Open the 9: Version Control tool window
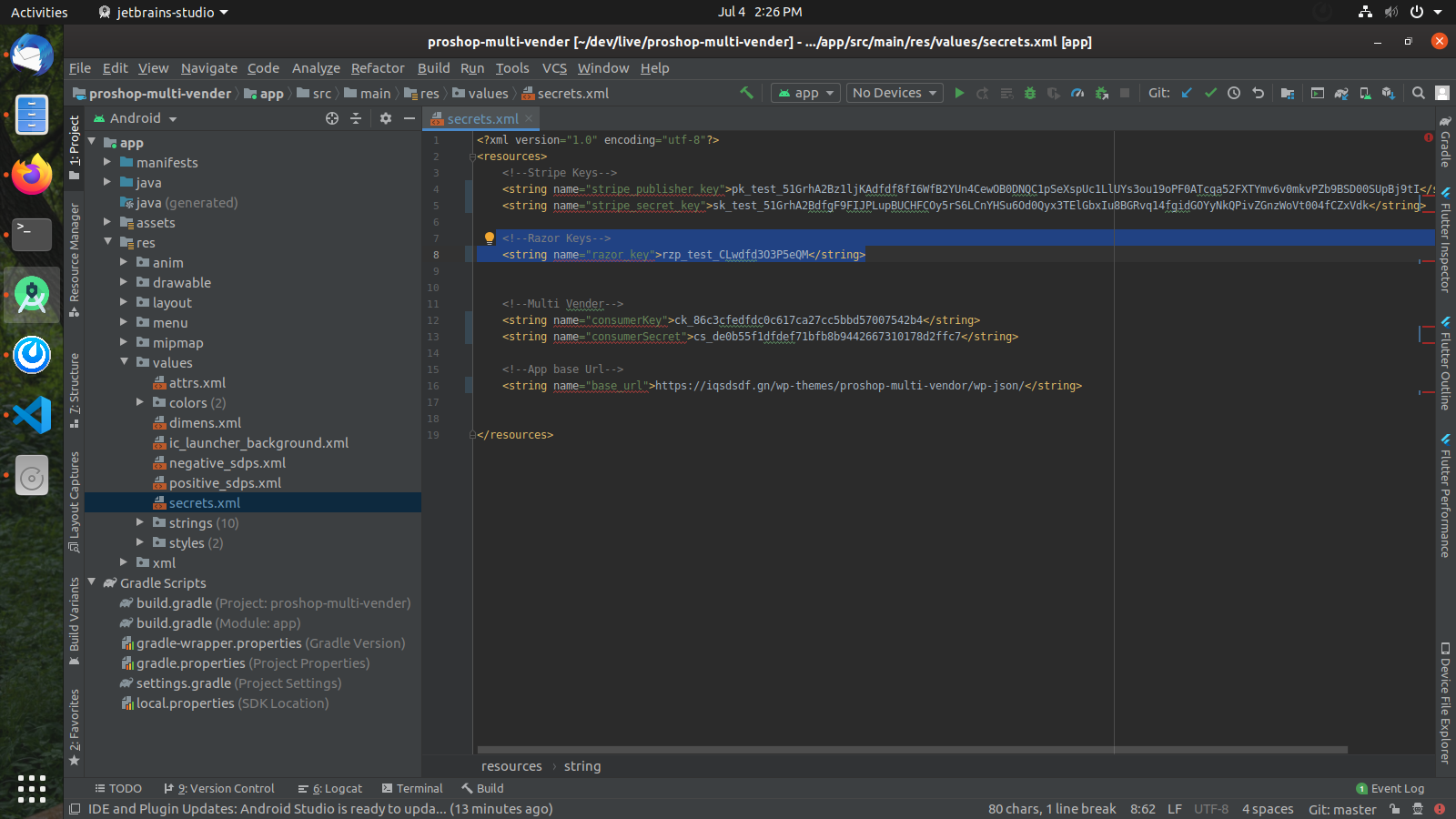Viewport: 1456px width, 819px height. click(x=218, y=789)
